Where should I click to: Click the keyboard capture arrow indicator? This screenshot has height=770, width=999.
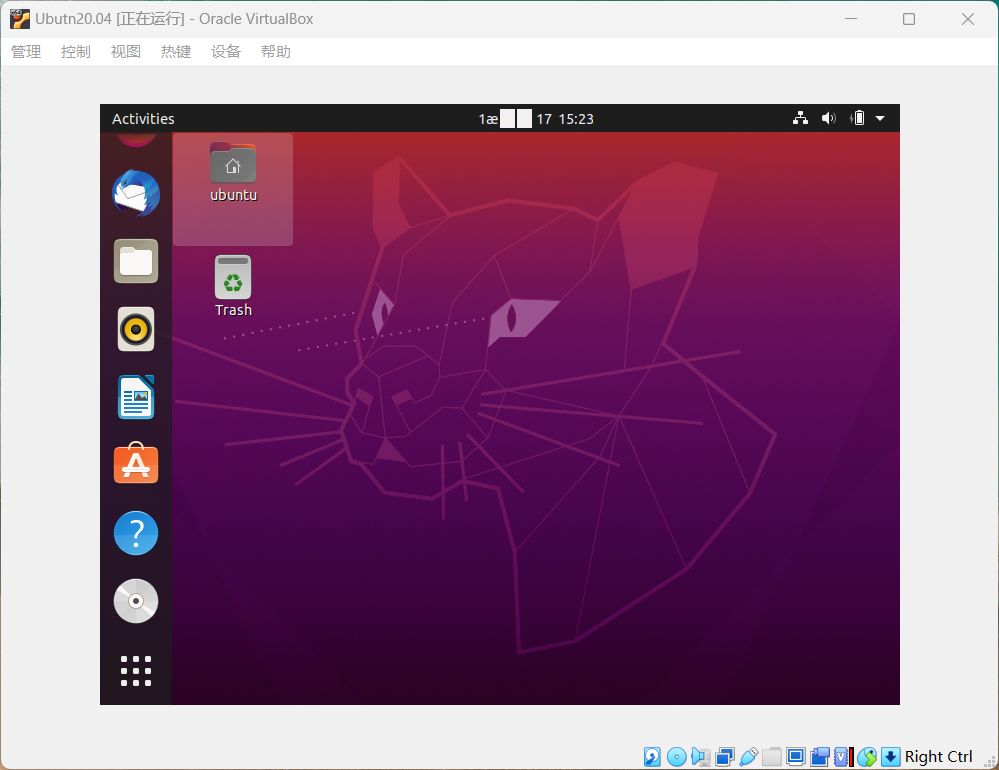(x=890, y=757)
